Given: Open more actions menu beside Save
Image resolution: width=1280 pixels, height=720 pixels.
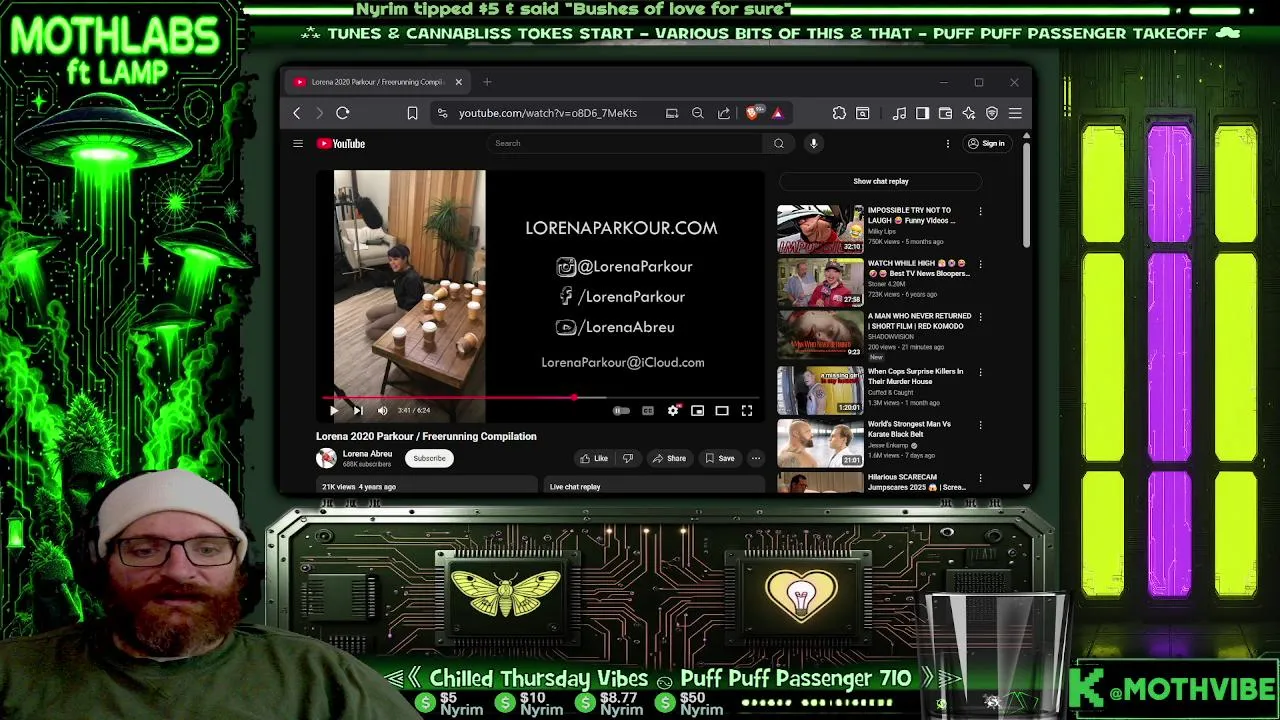Looking at the screenshot, I should 756,458.
